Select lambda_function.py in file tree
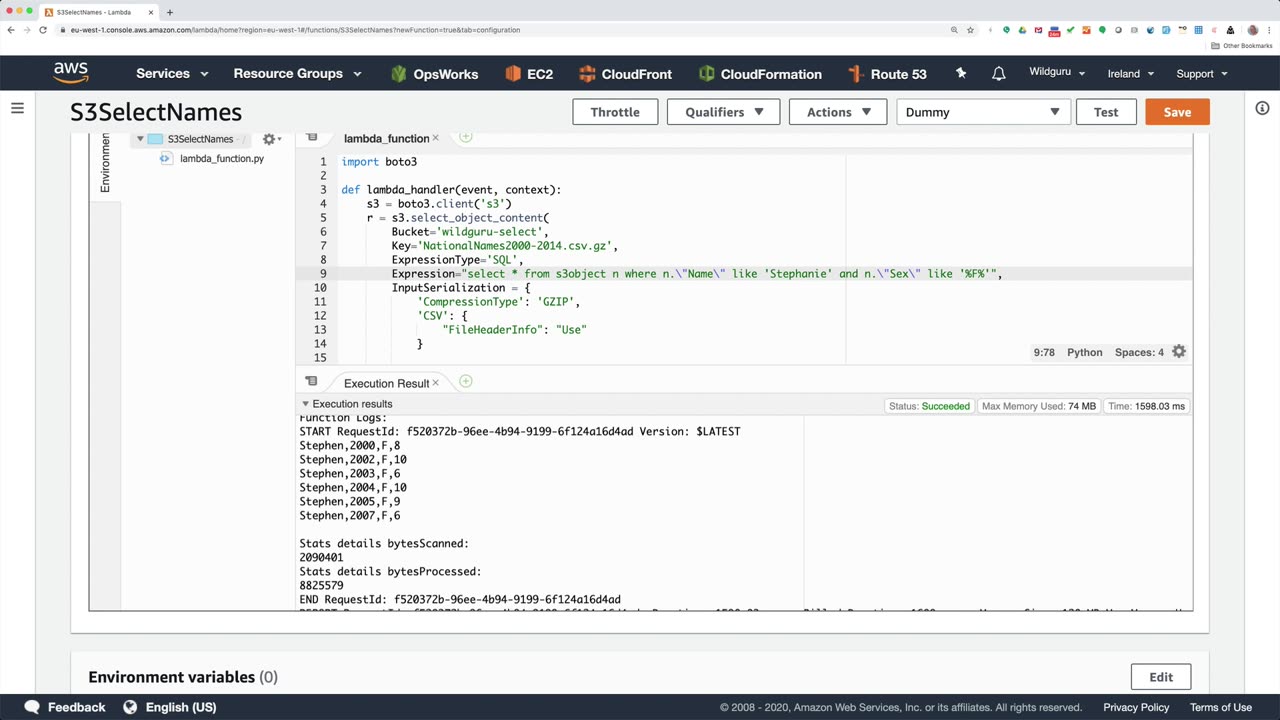 coord(221,158)
